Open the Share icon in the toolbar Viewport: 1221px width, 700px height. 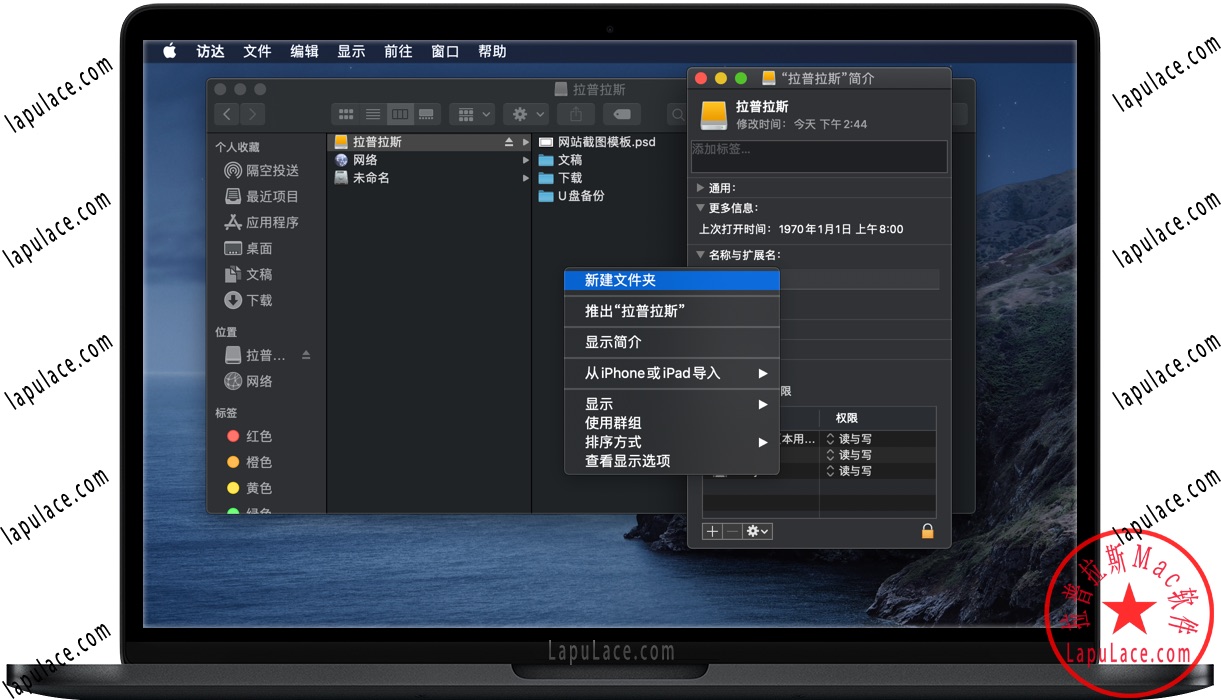(x=575, y=113)
